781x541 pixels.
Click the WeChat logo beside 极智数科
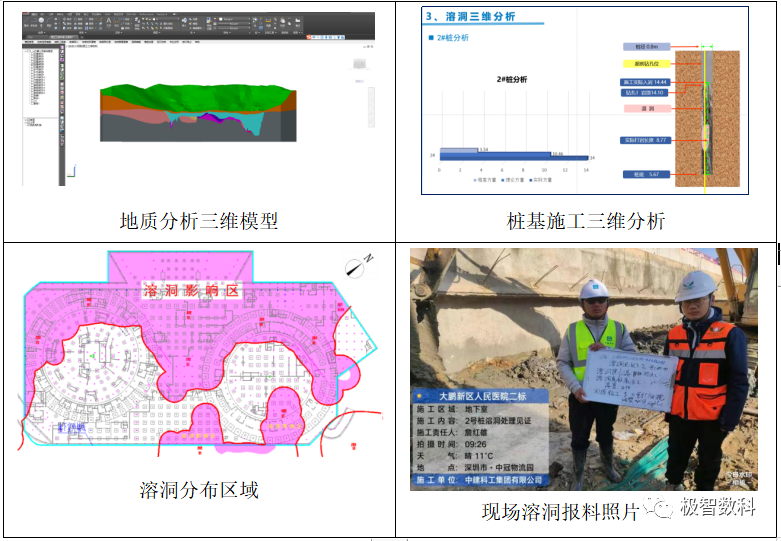[x=663, y=508]
